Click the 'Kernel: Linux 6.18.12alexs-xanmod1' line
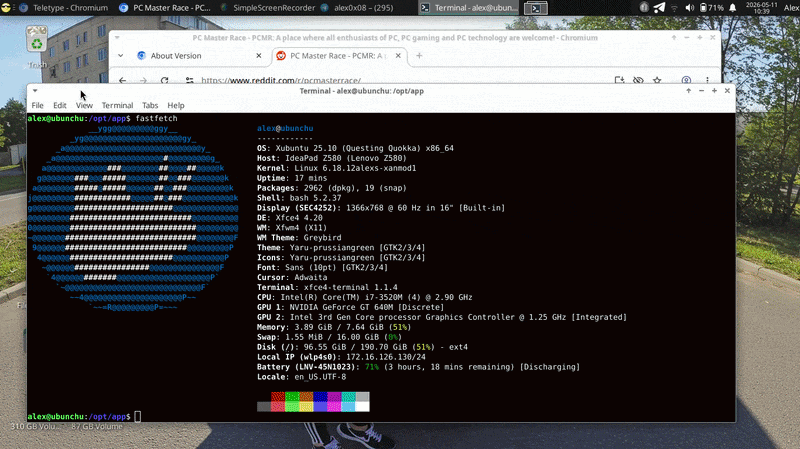Screen dimensions: 800x449 tap(337, 168)
